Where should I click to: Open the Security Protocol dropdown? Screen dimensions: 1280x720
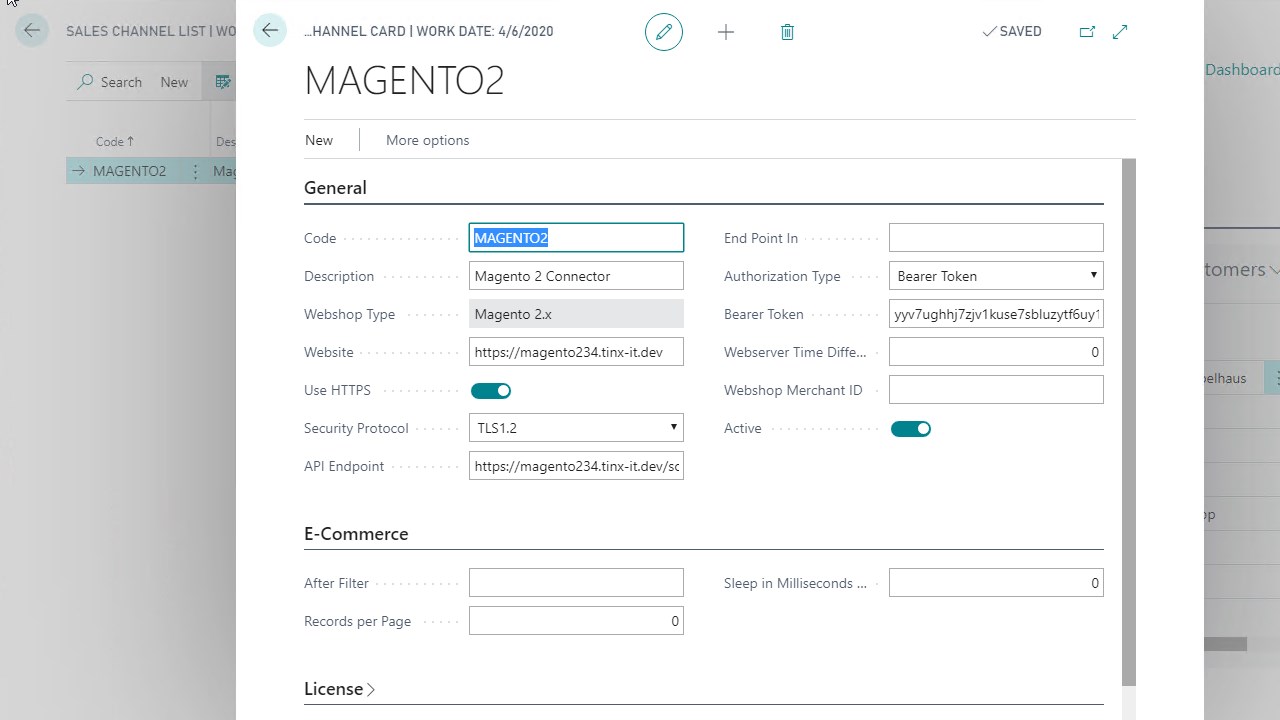[576, 428]
